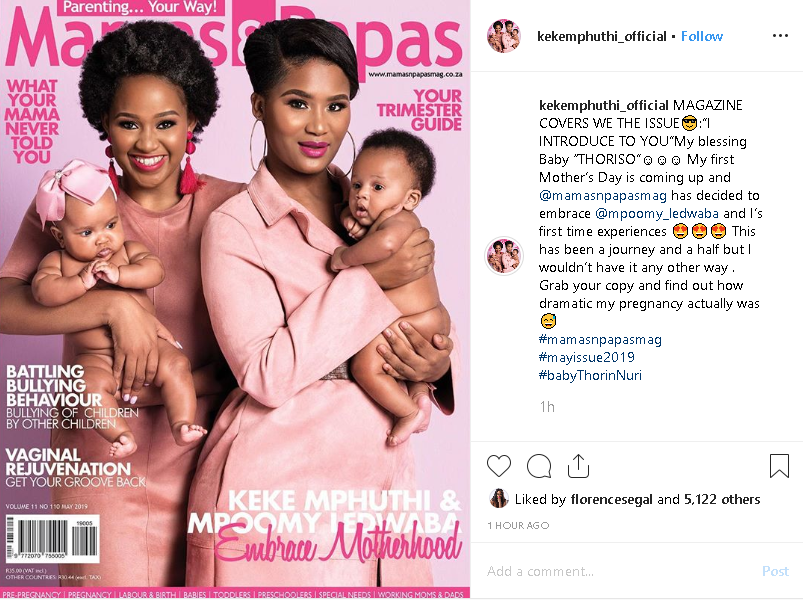Open the @mamasnpapasmag mention
This screenshot has width=803, height=600.
603,196
